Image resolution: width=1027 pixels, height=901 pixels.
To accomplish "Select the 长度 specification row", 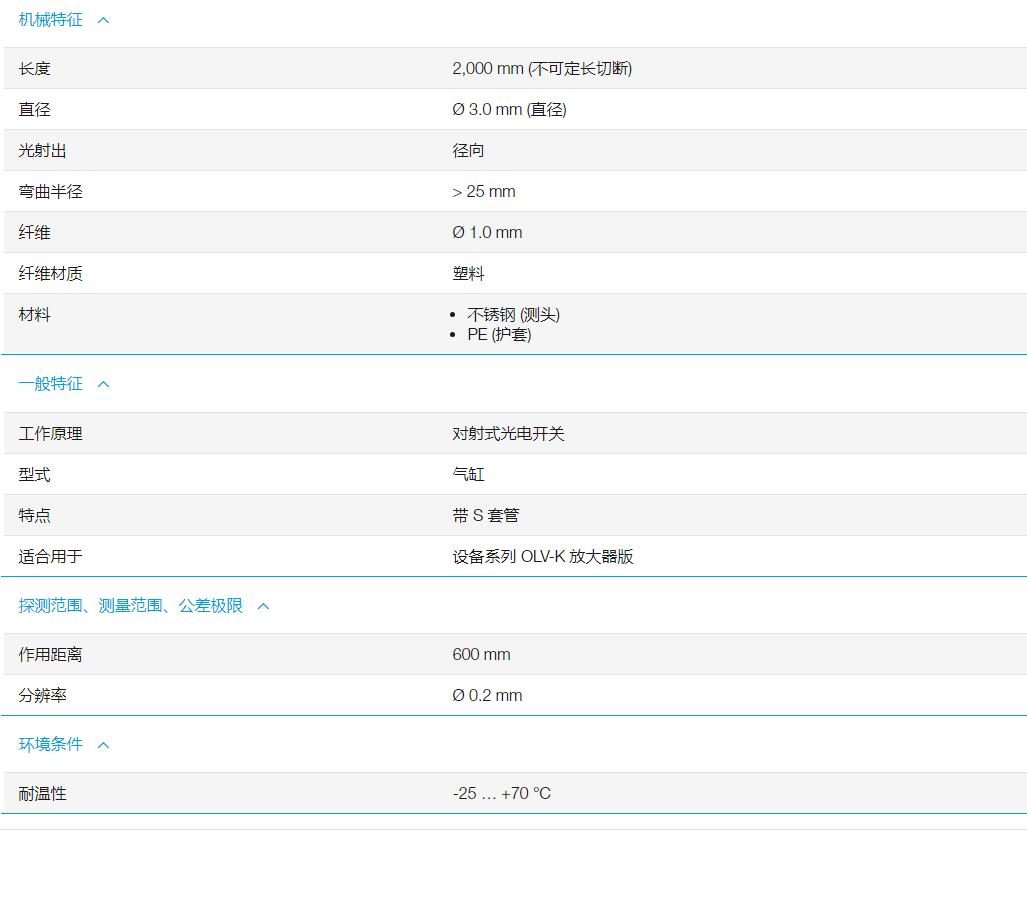I will [34, 68].
